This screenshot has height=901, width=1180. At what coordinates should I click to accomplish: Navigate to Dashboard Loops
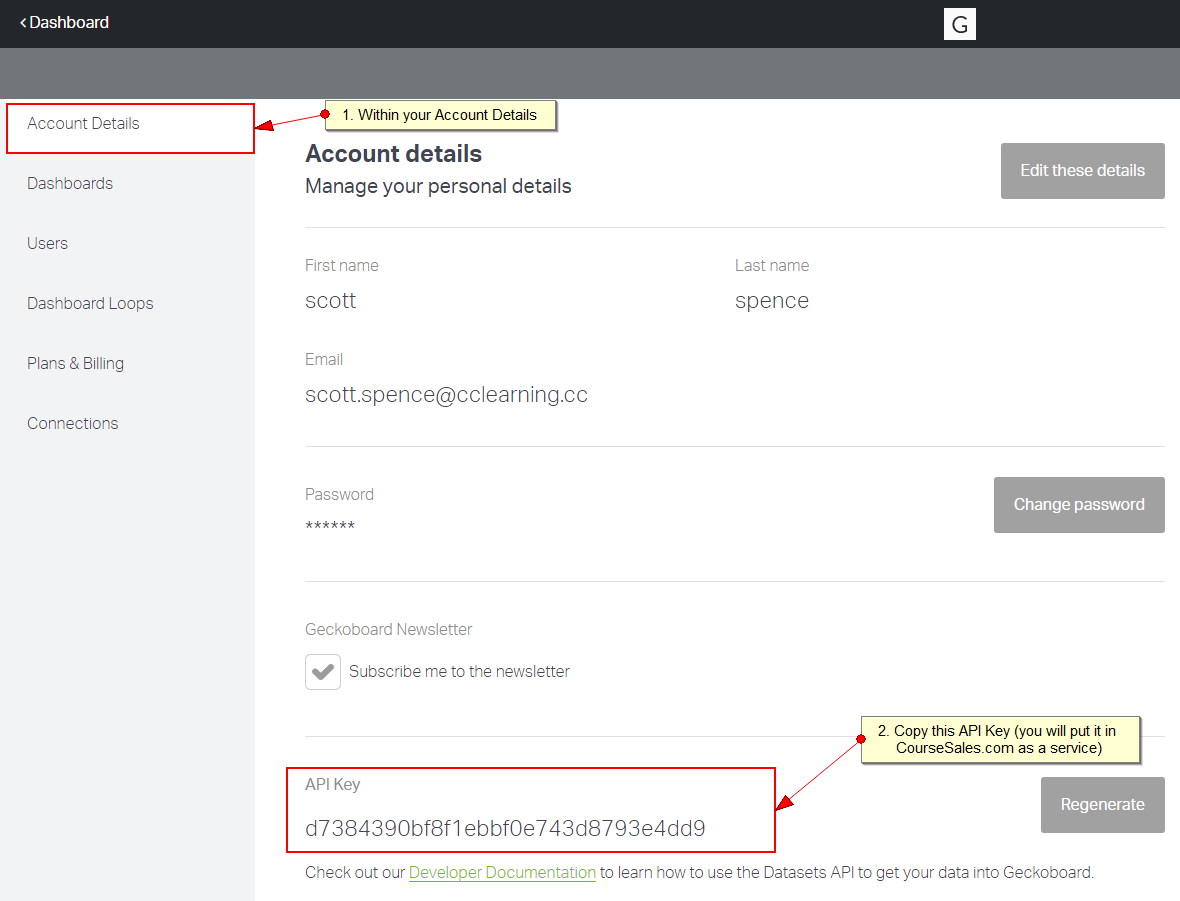90,304
